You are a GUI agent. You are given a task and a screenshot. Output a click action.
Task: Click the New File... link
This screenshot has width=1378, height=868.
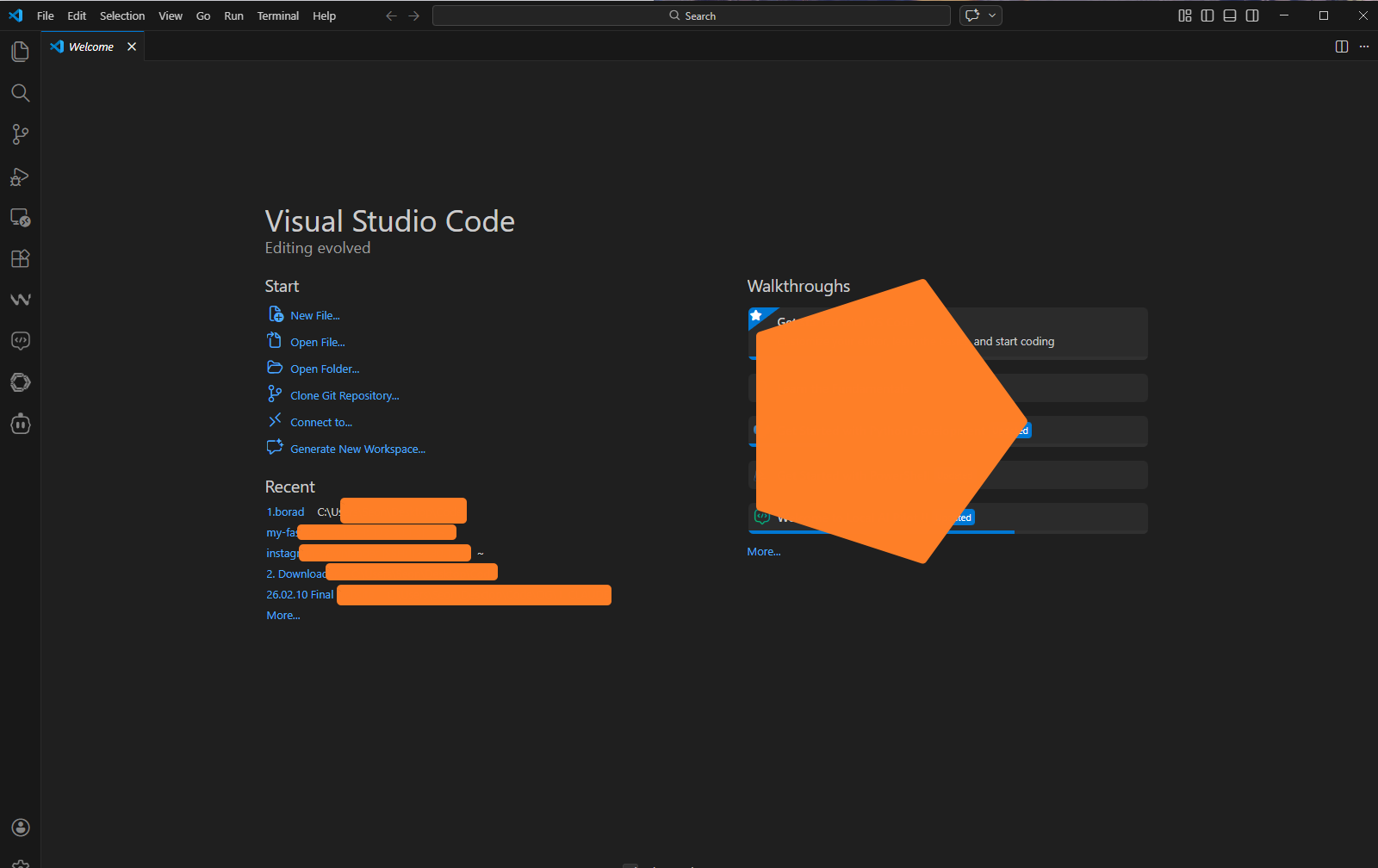(x=315, y=316)
